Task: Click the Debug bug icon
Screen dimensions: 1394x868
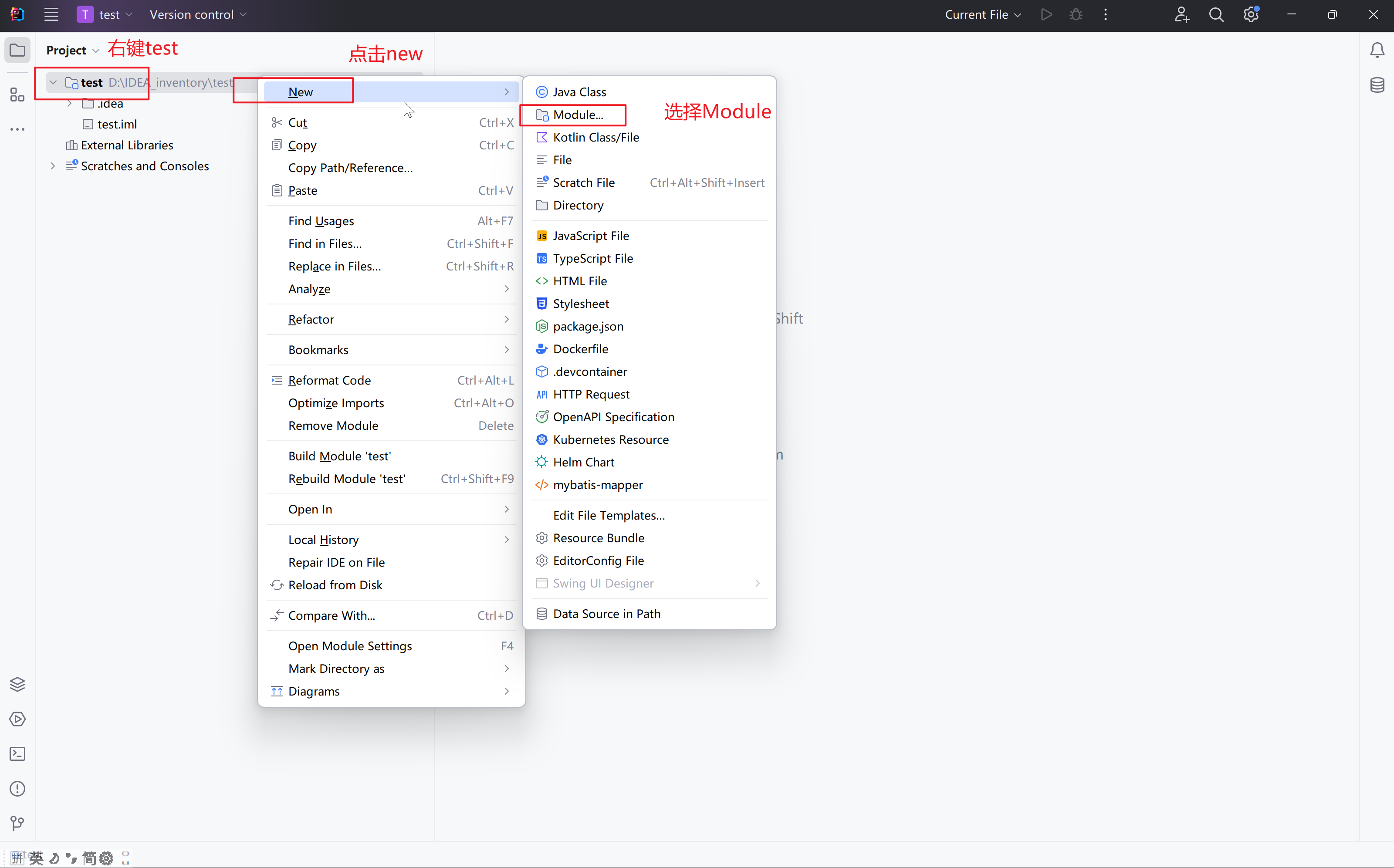Action: [x=1076, y=15]
